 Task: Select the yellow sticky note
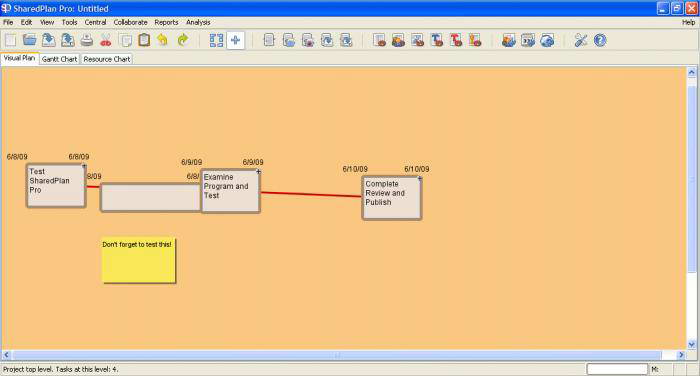pyautogui.click(x=139, y=260)
